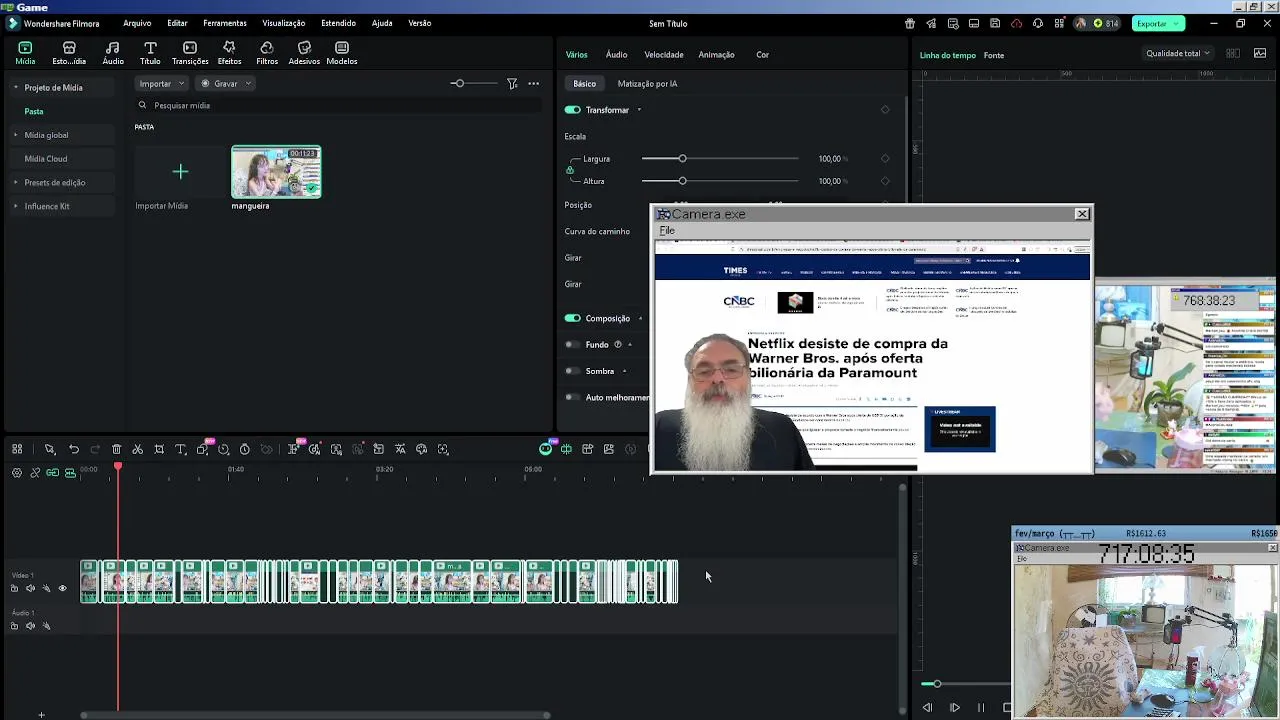Image resolution: width=1280 pixels, height=720 pixels.
Task: Expand the Projeto de Mídia tree item
Action: click(x=16, y=88)
